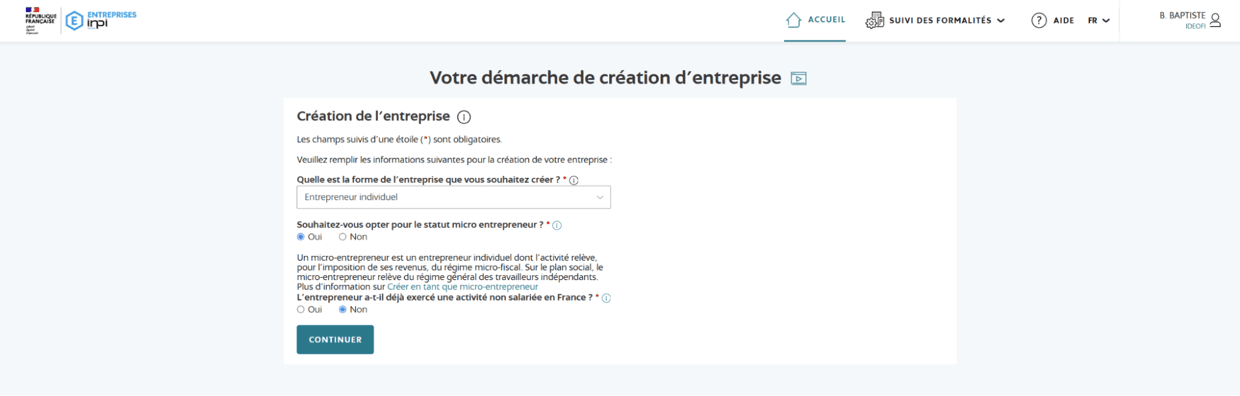Select Non for activité non salariée
1240x396 pixels.
point(343,310)
